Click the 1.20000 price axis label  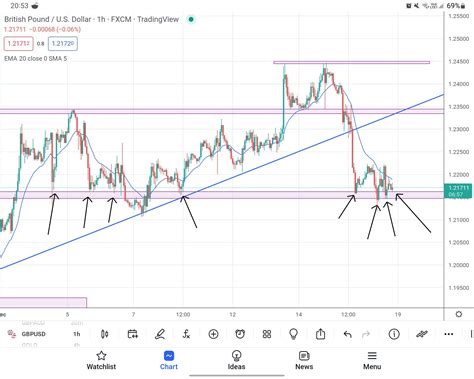459,265
